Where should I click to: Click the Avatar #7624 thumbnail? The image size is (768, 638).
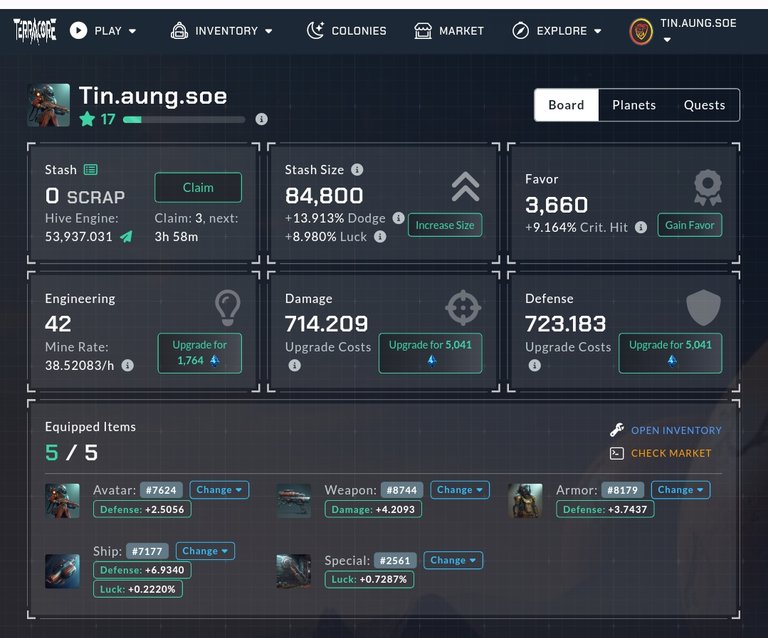point(62,500)
